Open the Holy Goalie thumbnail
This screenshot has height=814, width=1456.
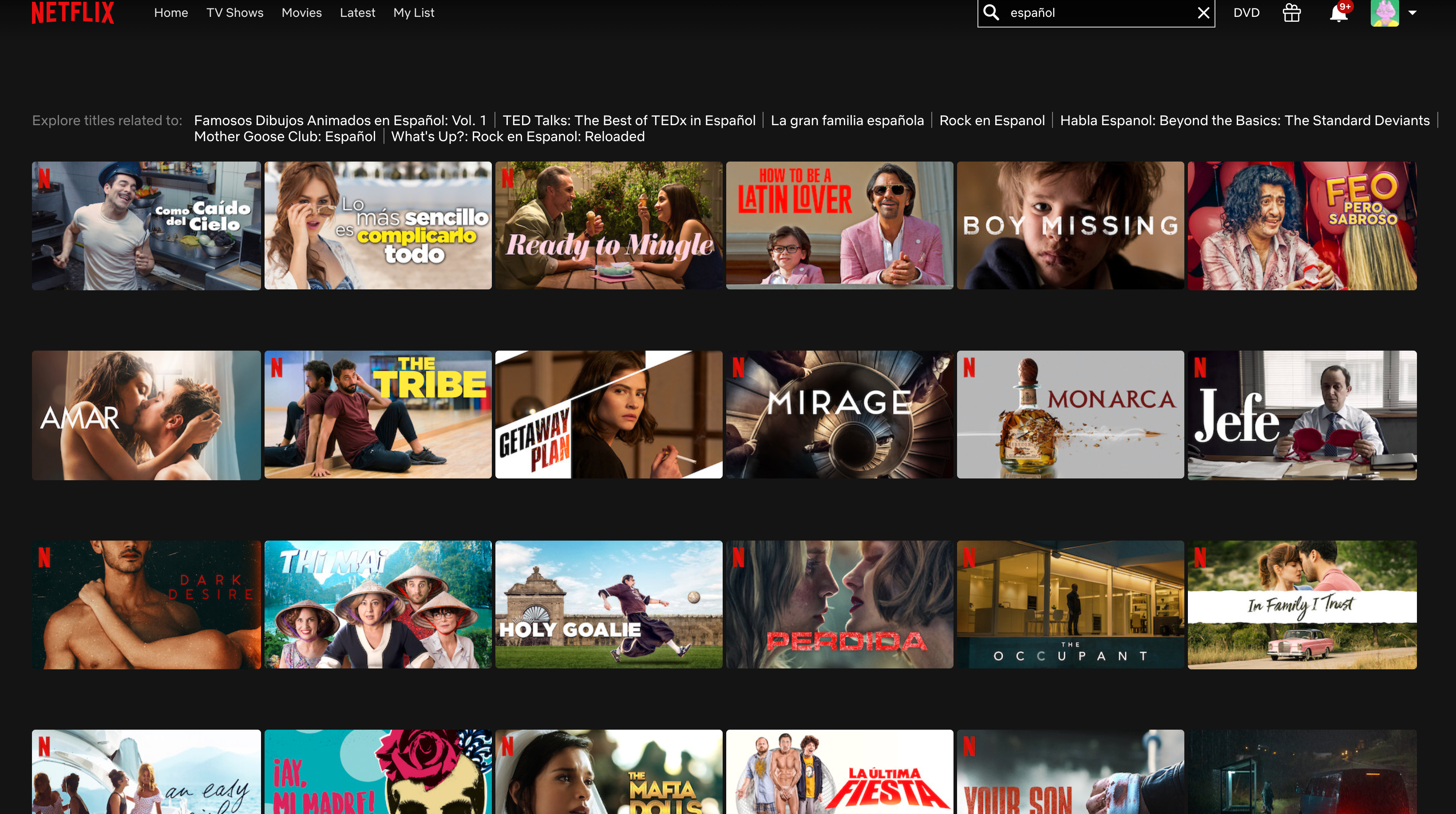(x=608, y=604)
